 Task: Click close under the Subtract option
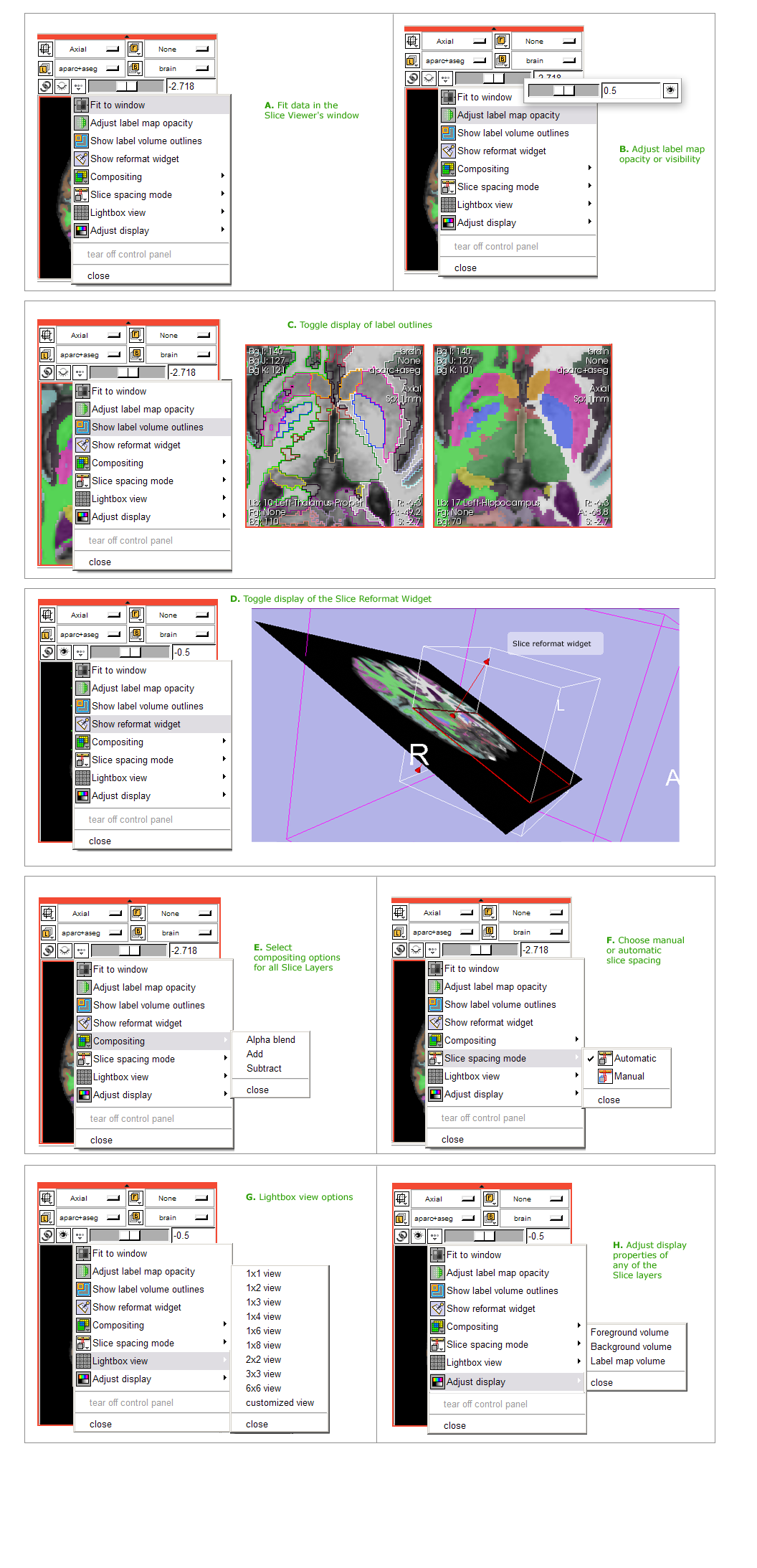pyautogui.click(x=257, y=1090)
